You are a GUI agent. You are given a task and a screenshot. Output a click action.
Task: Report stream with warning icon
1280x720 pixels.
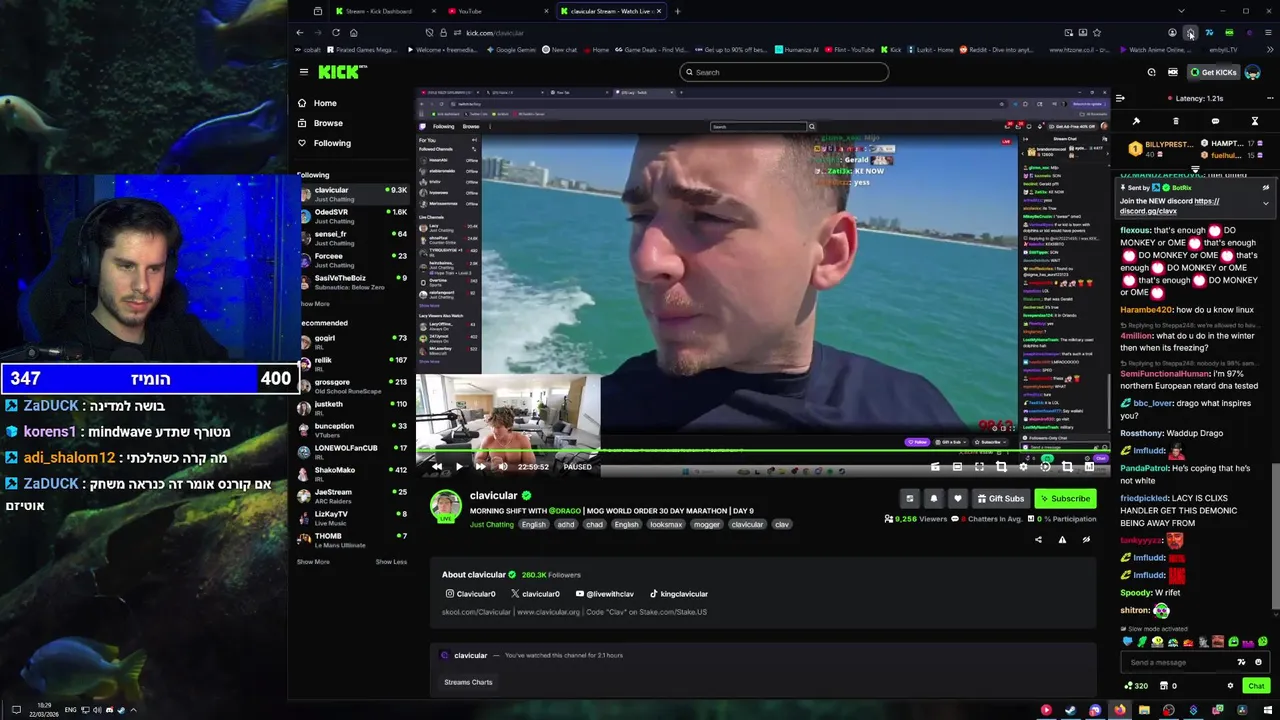click(1062, 540)
